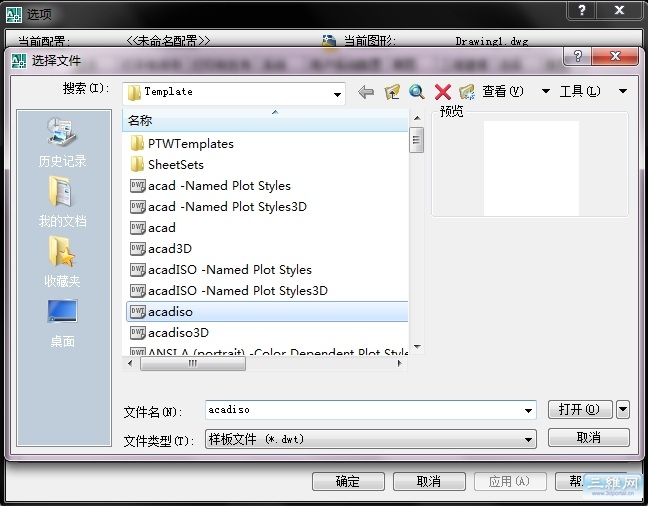The height and width of the screenshot is (506, 648).
Task: Select acad -Named Plot Styles3D template
Action: (x=218, y=207)
